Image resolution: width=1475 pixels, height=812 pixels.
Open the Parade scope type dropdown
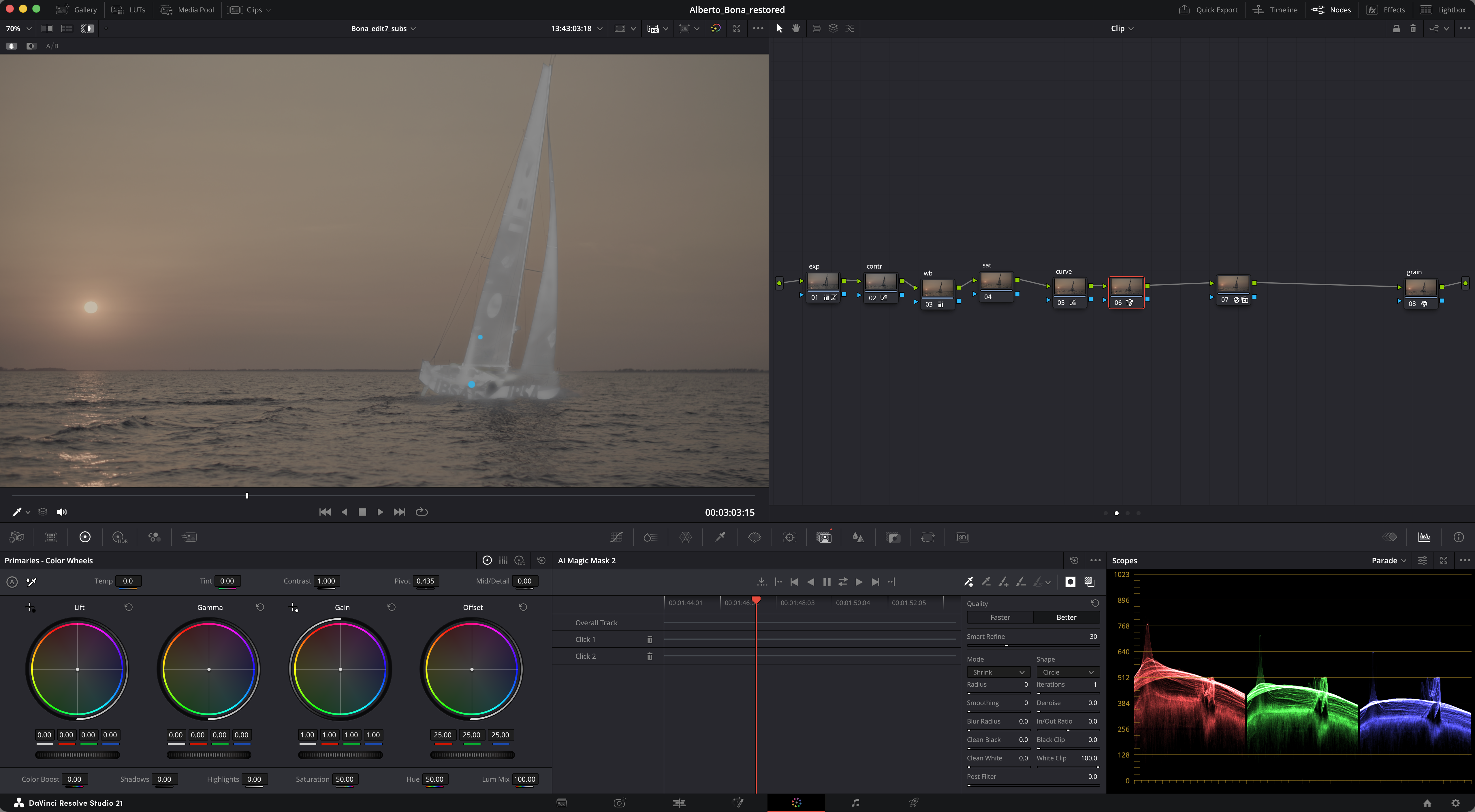tap(1389, 561)
